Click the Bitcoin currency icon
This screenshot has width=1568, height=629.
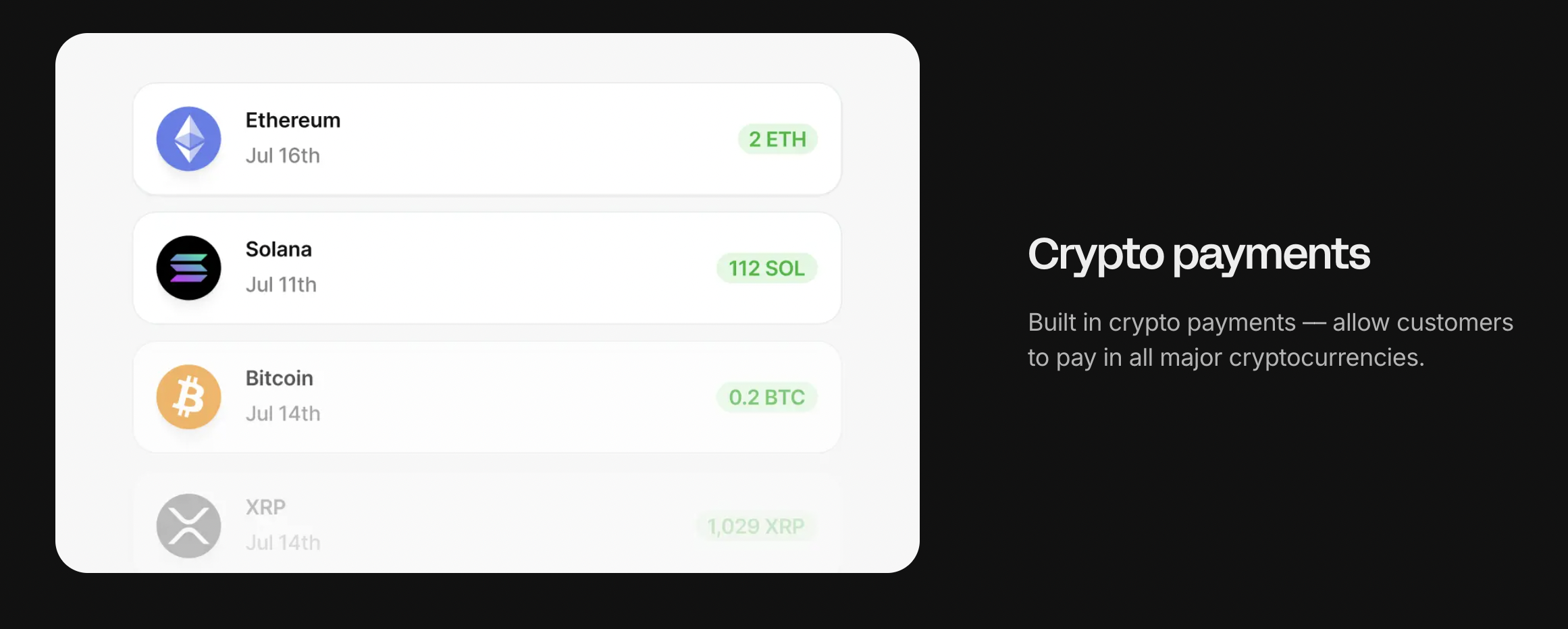[189, 397]
